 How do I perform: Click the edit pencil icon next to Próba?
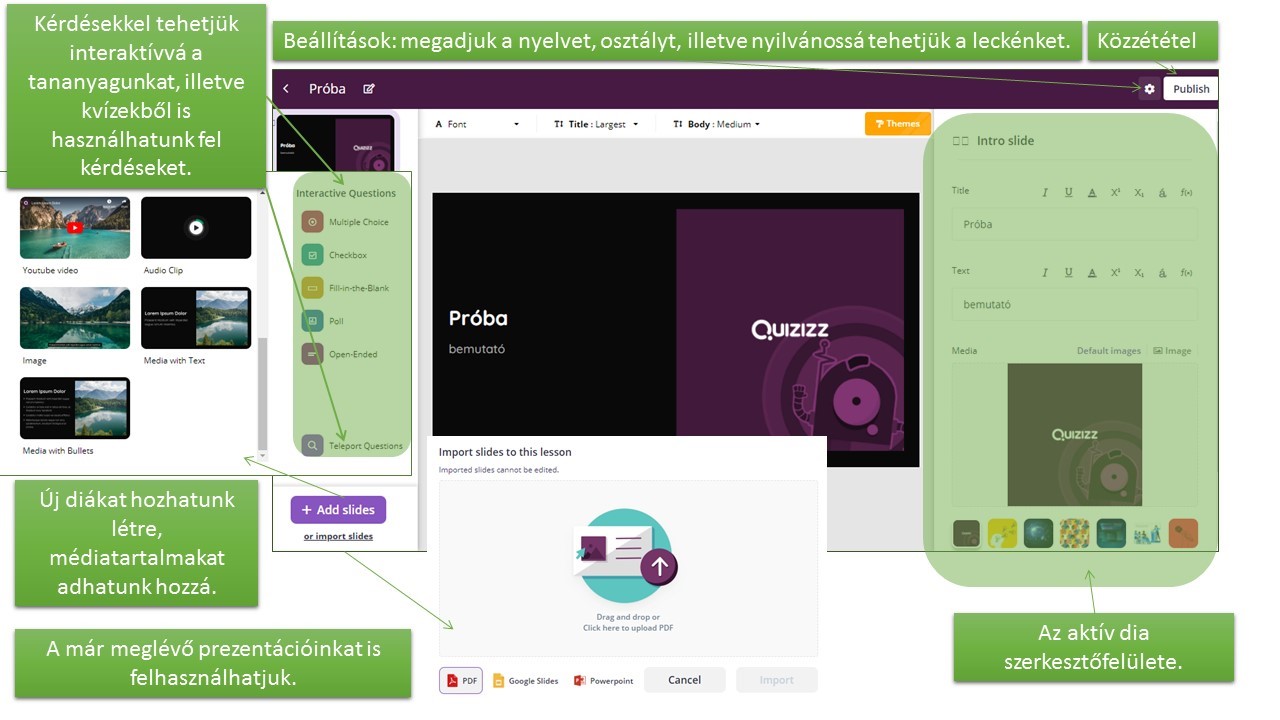tap(369, 89)
